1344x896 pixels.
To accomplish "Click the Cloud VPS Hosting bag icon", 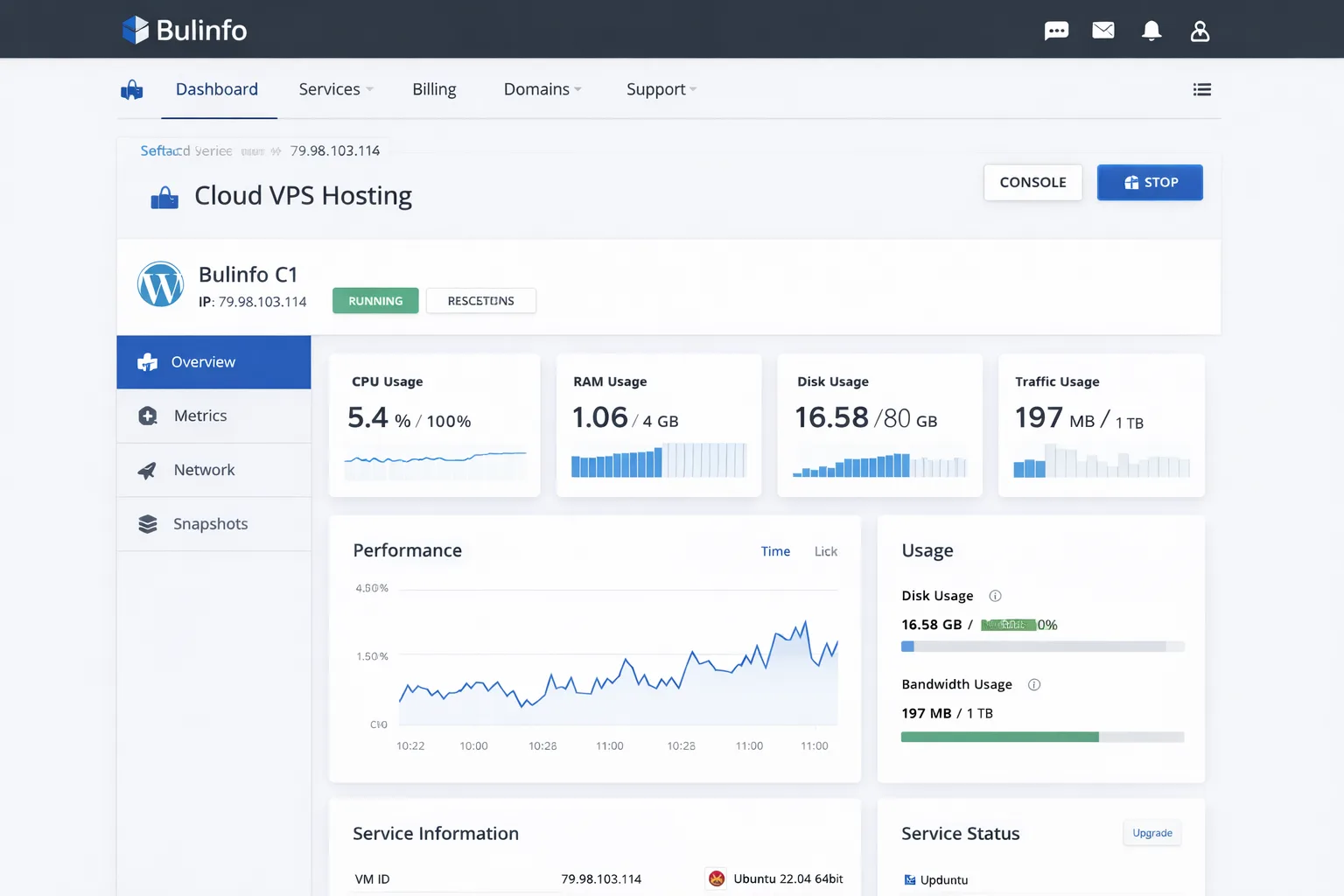I will (164, 198).
